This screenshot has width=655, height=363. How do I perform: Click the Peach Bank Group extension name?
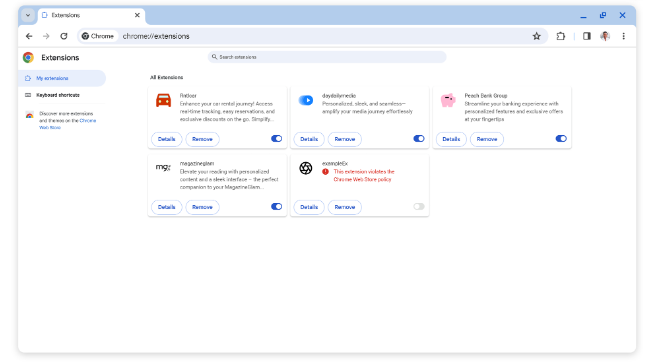486,96
